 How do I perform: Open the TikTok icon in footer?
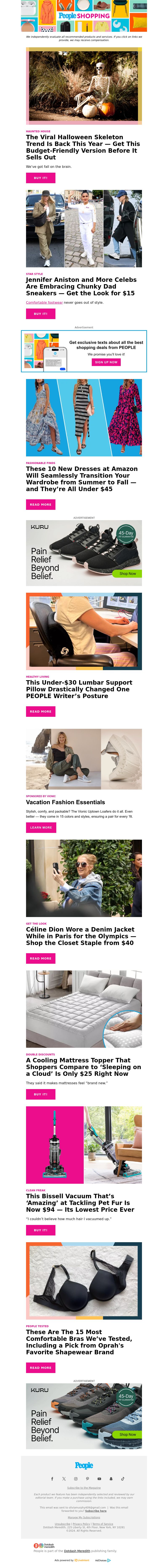[122, 1479]
